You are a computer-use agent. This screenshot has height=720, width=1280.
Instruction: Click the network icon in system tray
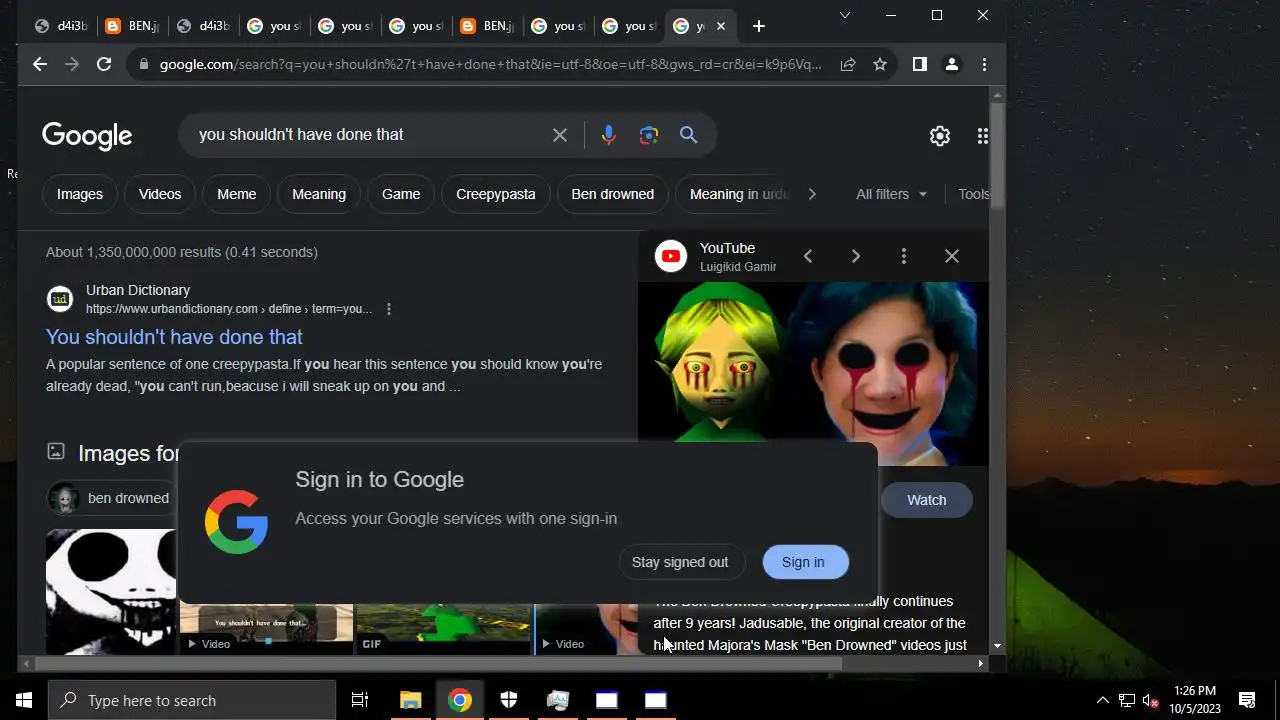[x=1127, y=700]
